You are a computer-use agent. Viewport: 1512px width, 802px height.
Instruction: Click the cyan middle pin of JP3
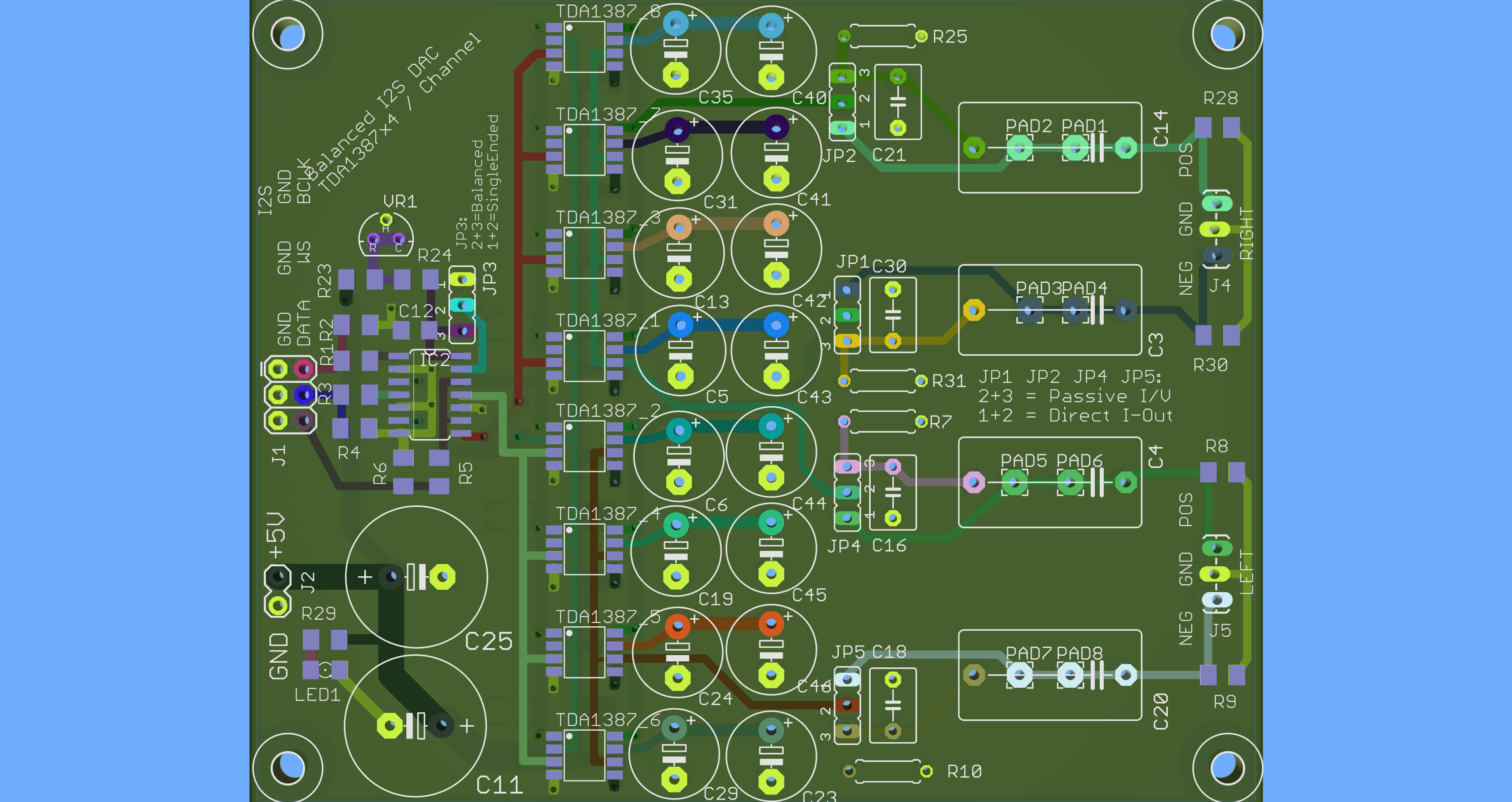463,305
